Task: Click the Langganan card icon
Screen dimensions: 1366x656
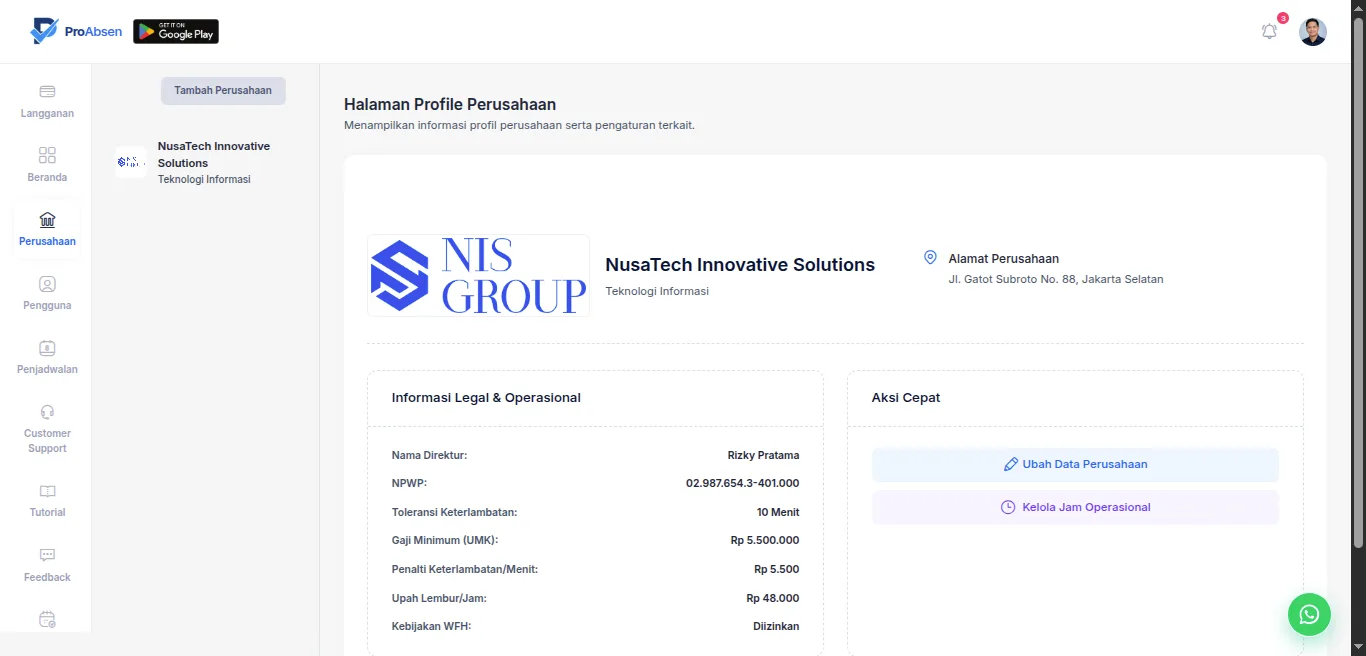Action: [47, 91]
